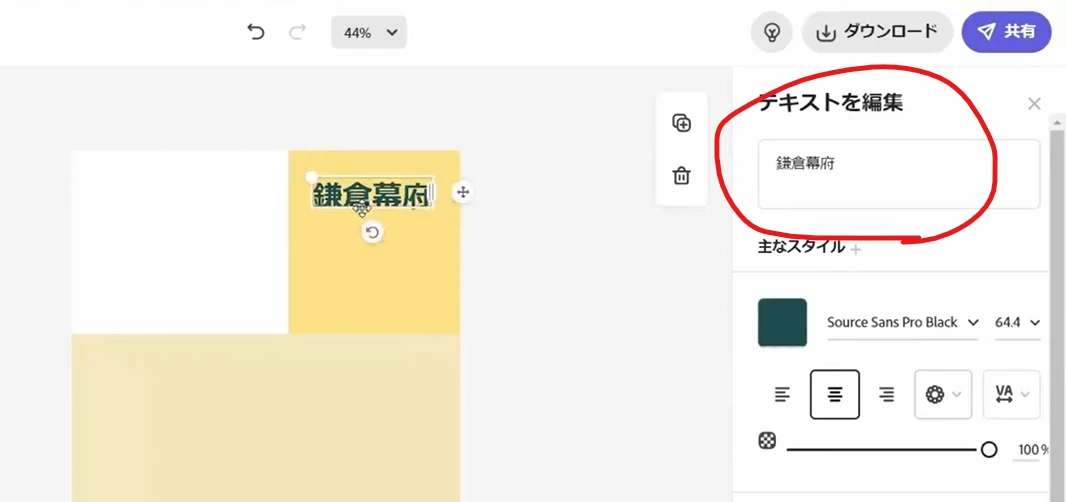Undo the last action
Viewport: 1066px width, 502px height.
point(256,32)
